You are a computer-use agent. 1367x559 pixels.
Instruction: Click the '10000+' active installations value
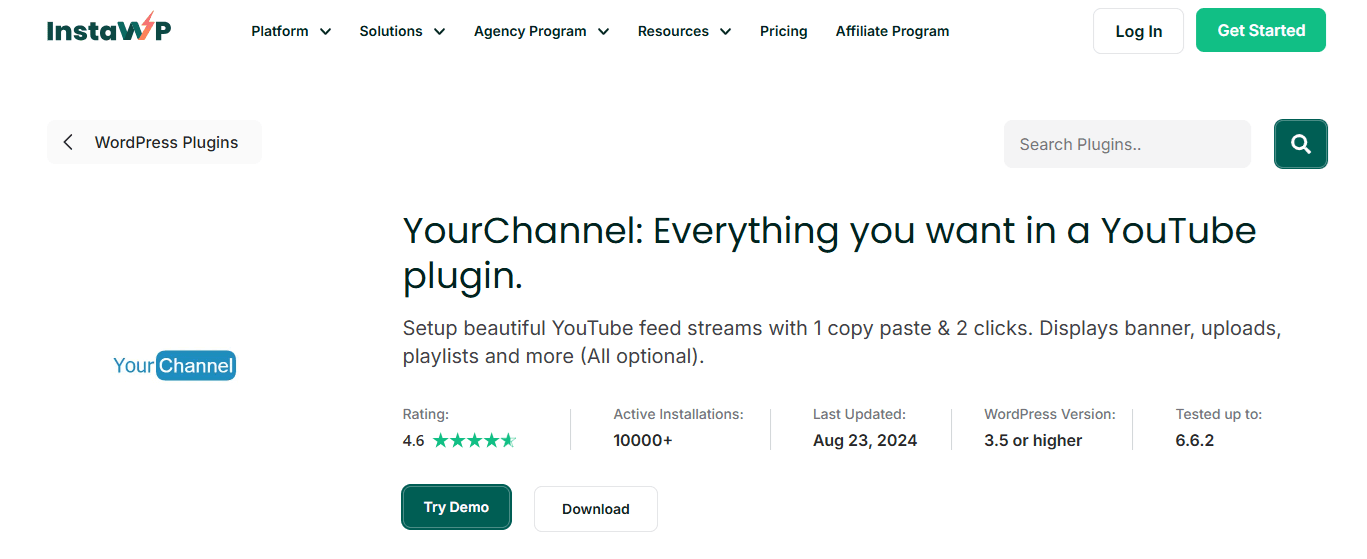pyautogui.click(x=643, y=440)
